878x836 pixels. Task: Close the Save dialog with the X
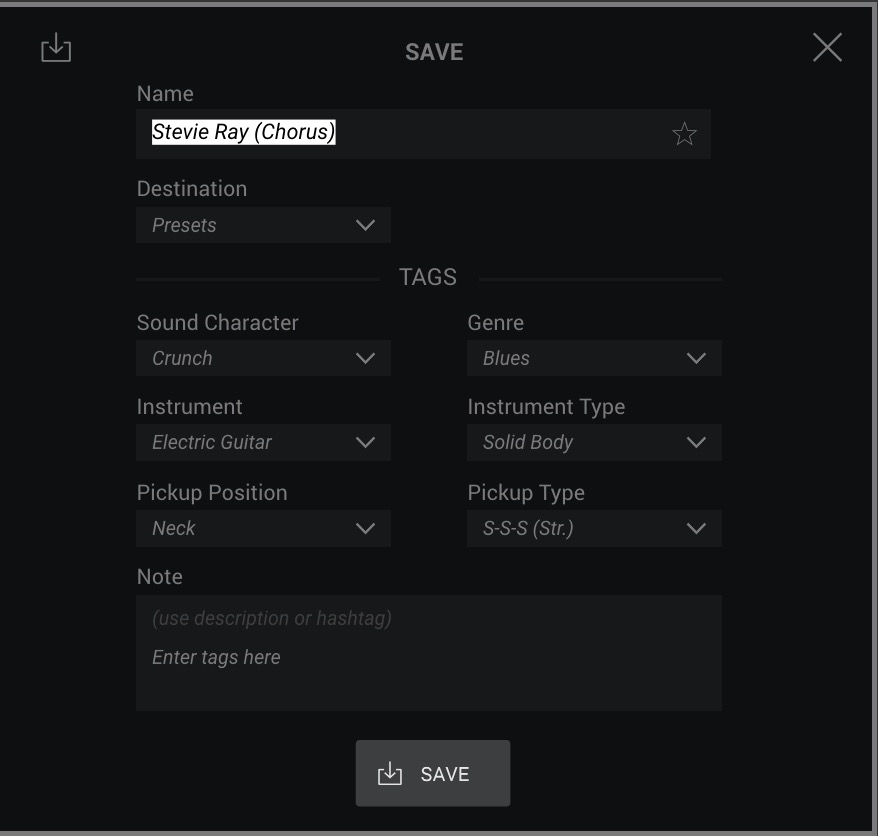[x=827, y=47]
